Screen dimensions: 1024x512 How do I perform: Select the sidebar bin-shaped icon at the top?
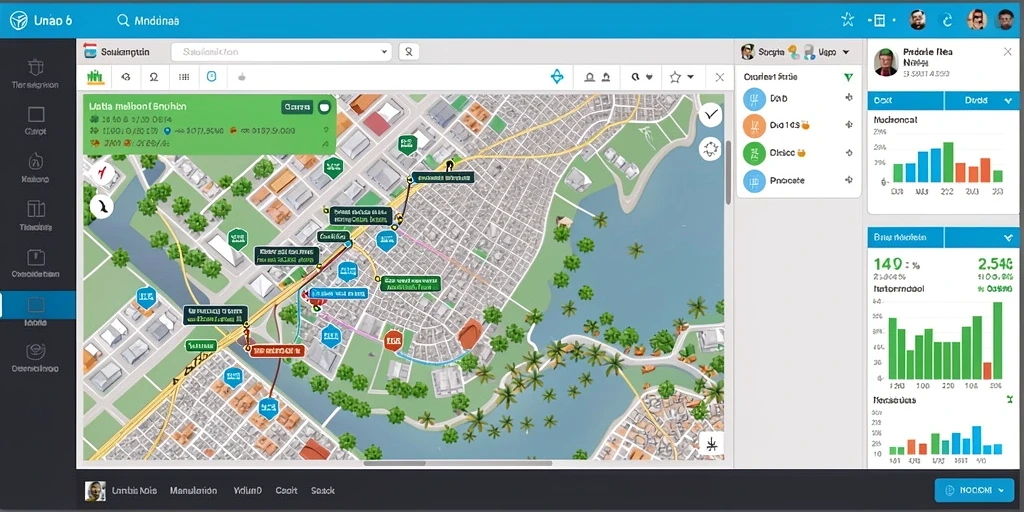pos(36,67)
